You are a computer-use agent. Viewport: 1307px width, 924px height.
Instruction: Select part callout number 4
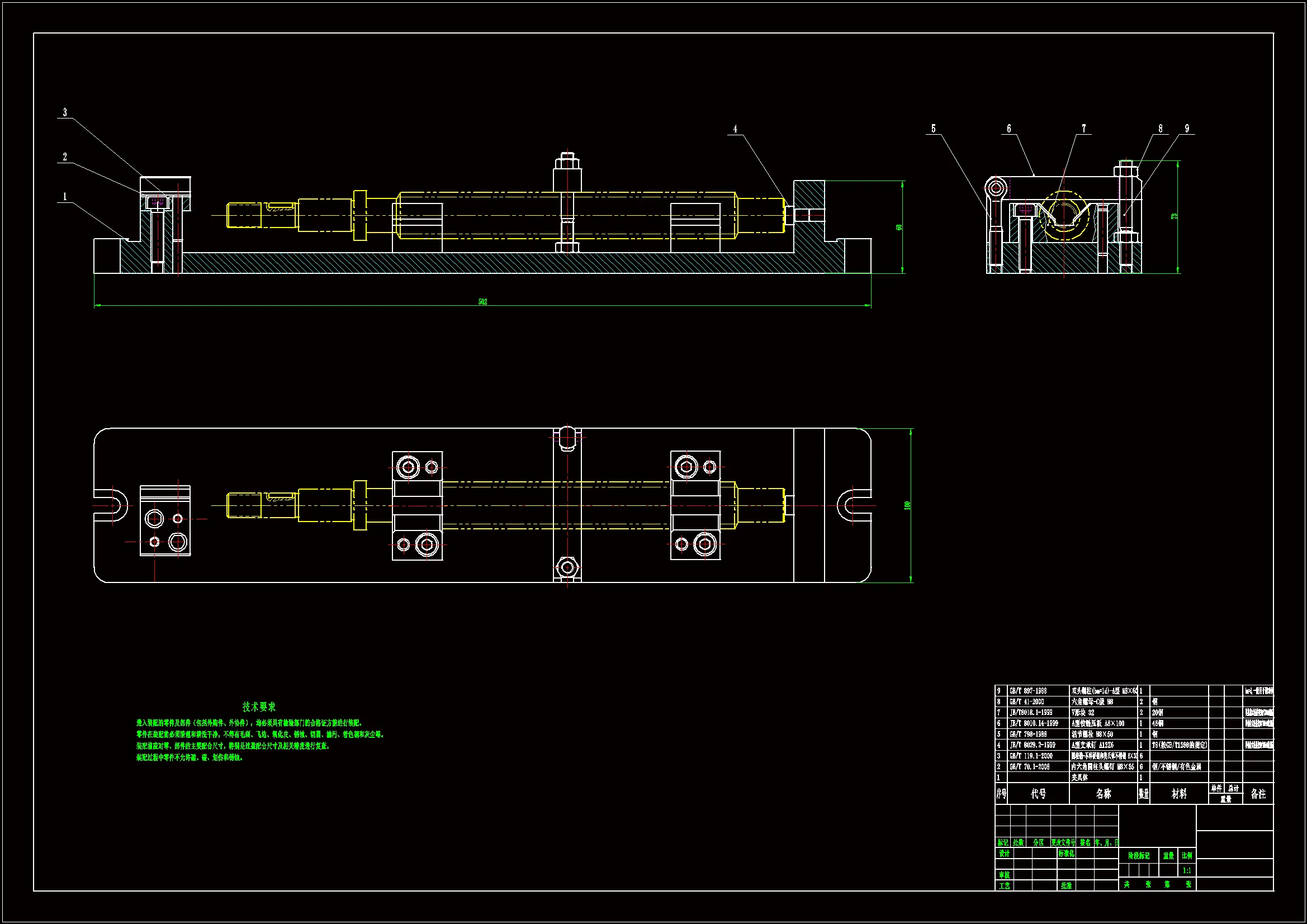pos(735,129)
